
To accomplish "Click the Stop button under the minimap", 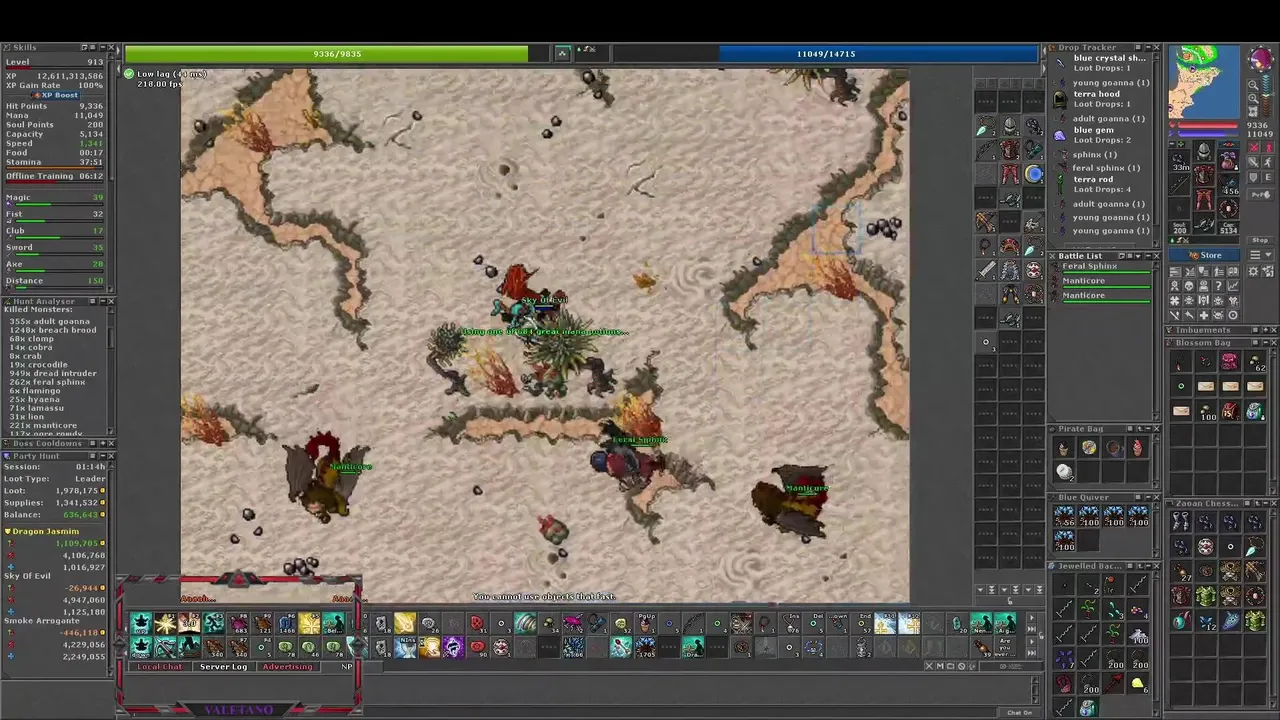I will 1259,240.
